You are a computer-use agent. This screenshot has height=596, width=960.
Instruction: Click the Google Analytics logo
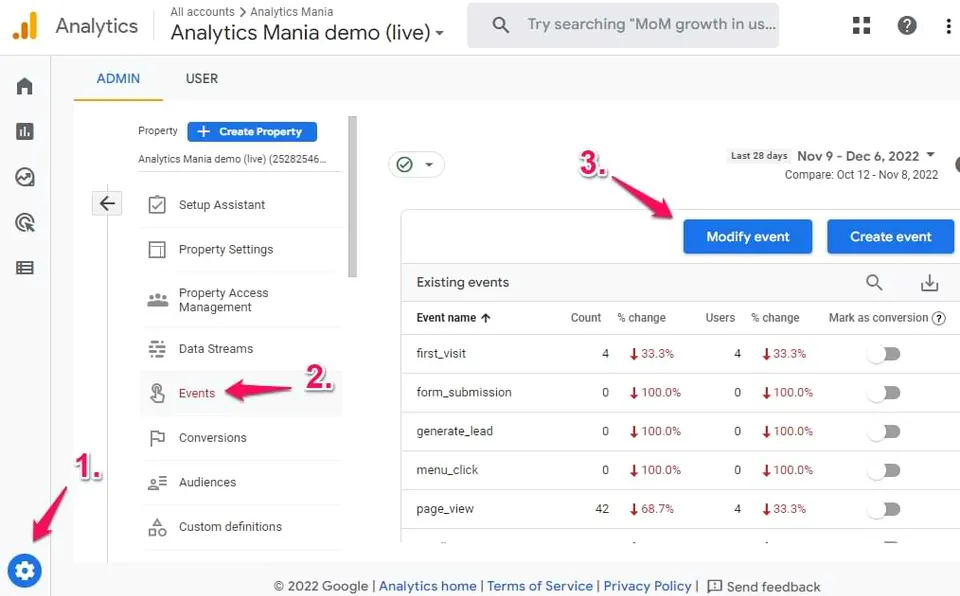pos(26,26)
